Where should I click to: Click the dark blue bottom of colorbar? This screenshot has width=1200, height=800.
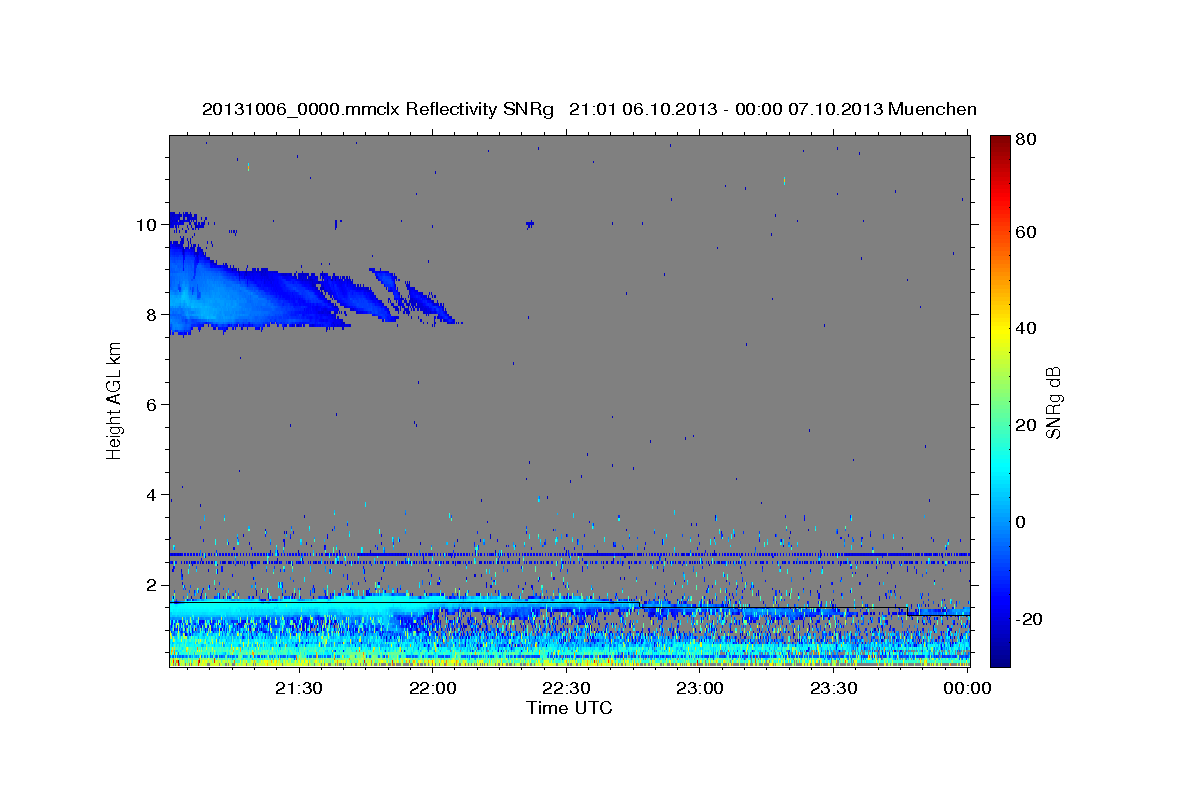click(1000, 658)
